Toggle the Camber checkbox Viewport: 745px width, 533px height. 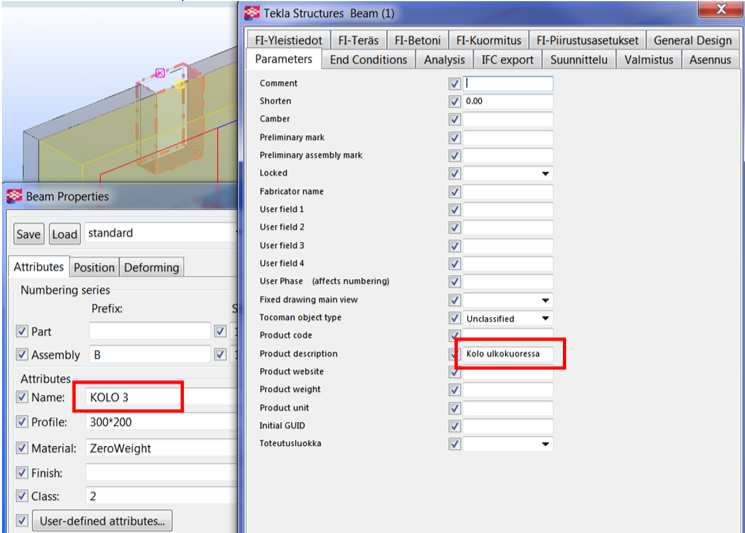click(455, 119)
